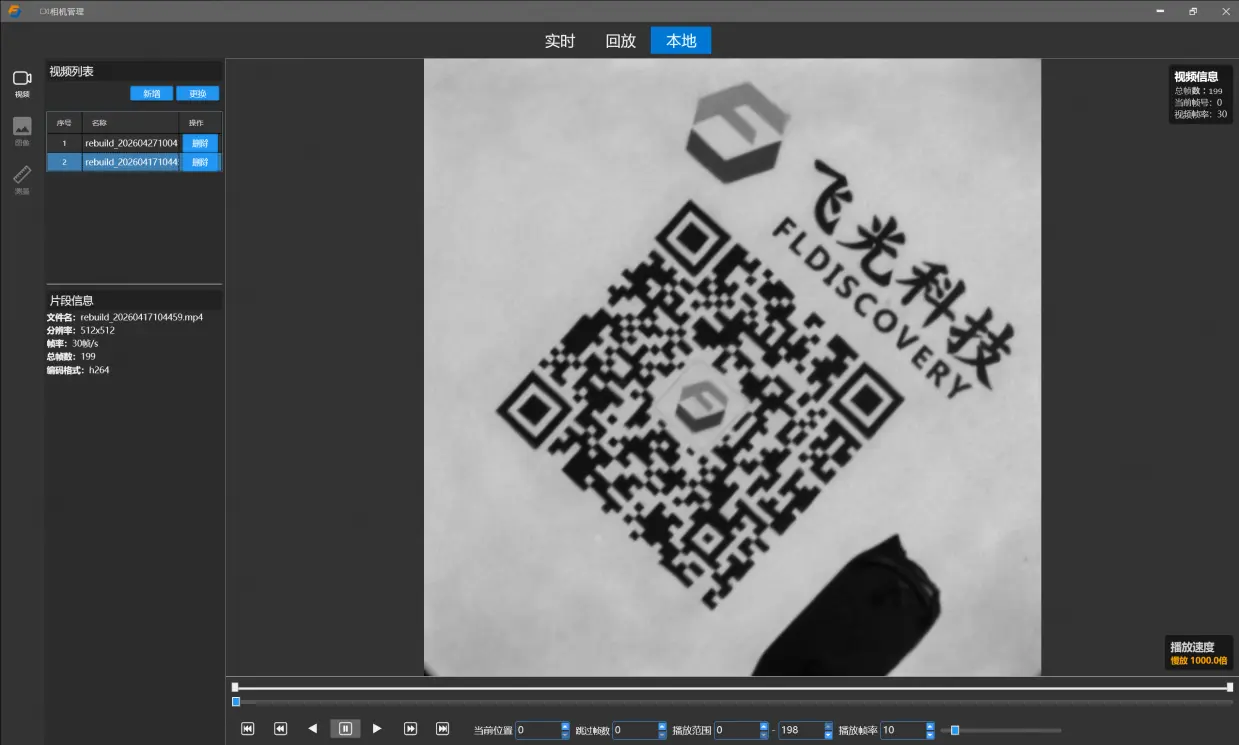
Task: Select video rebuild_202604271004 in the list
Action: [131, 143]
